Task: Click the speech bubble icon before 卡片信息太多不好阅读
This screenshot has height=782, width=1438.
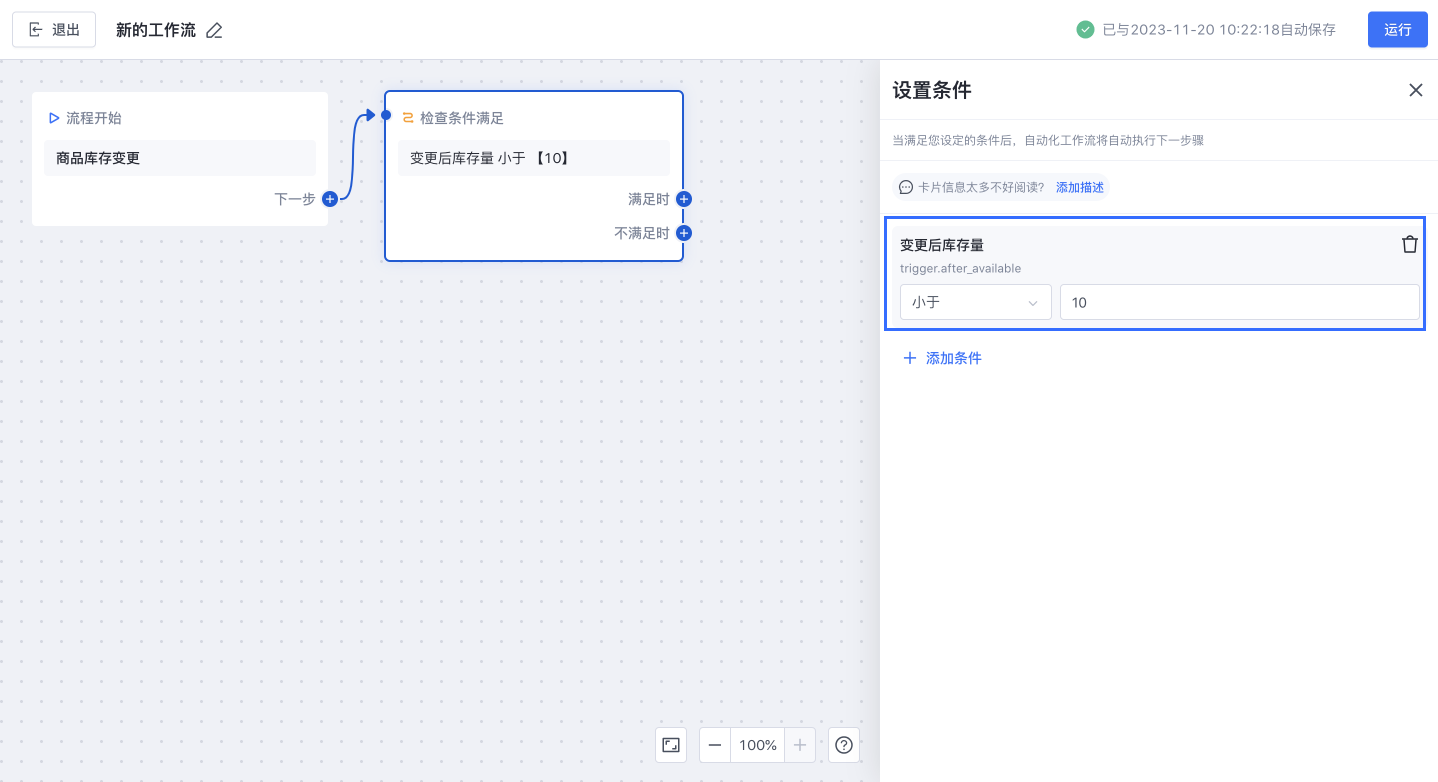Action: pyautogui.click(x=906, y=187)
